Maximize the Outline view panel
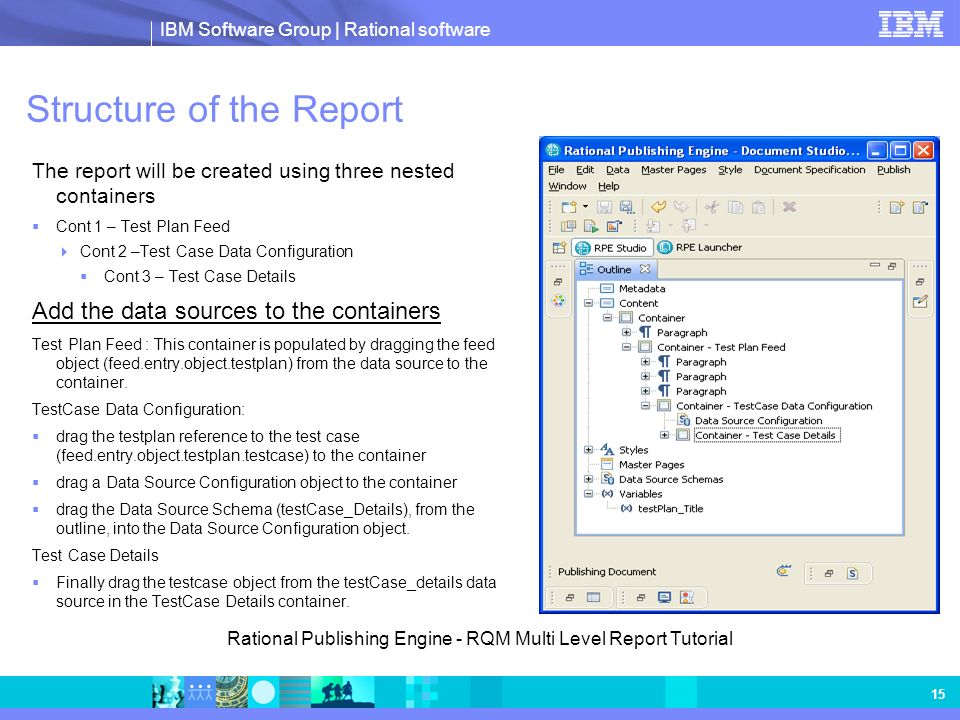The width and height of the screenshot is (960, 720). pos(892,266)
